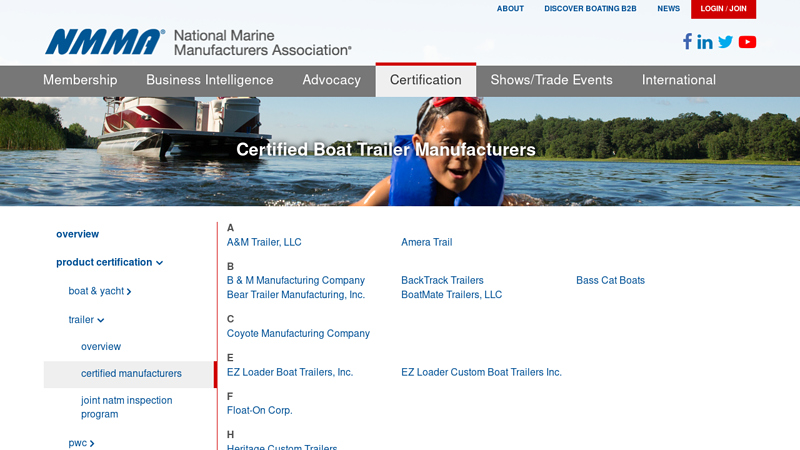Click the NMMA logo
Screen dimensions: 800x450
pyautogui.click(x=105, y=42)
